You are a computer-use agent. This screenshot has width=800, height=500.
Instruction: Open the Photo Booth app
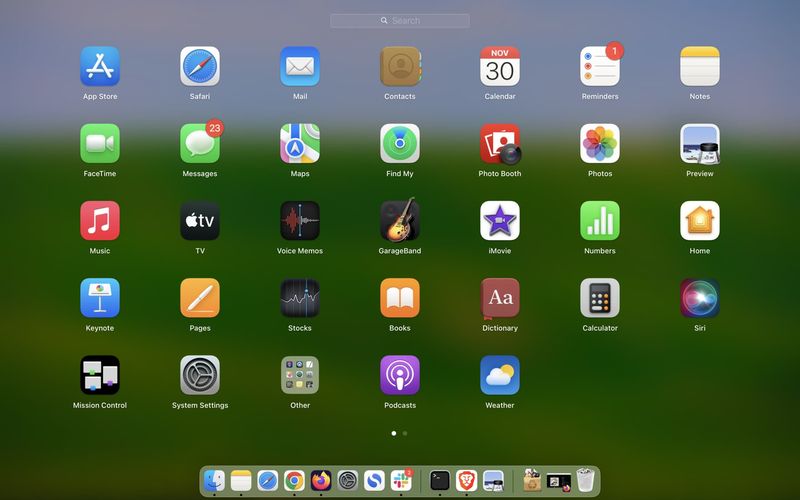[500, 143]
